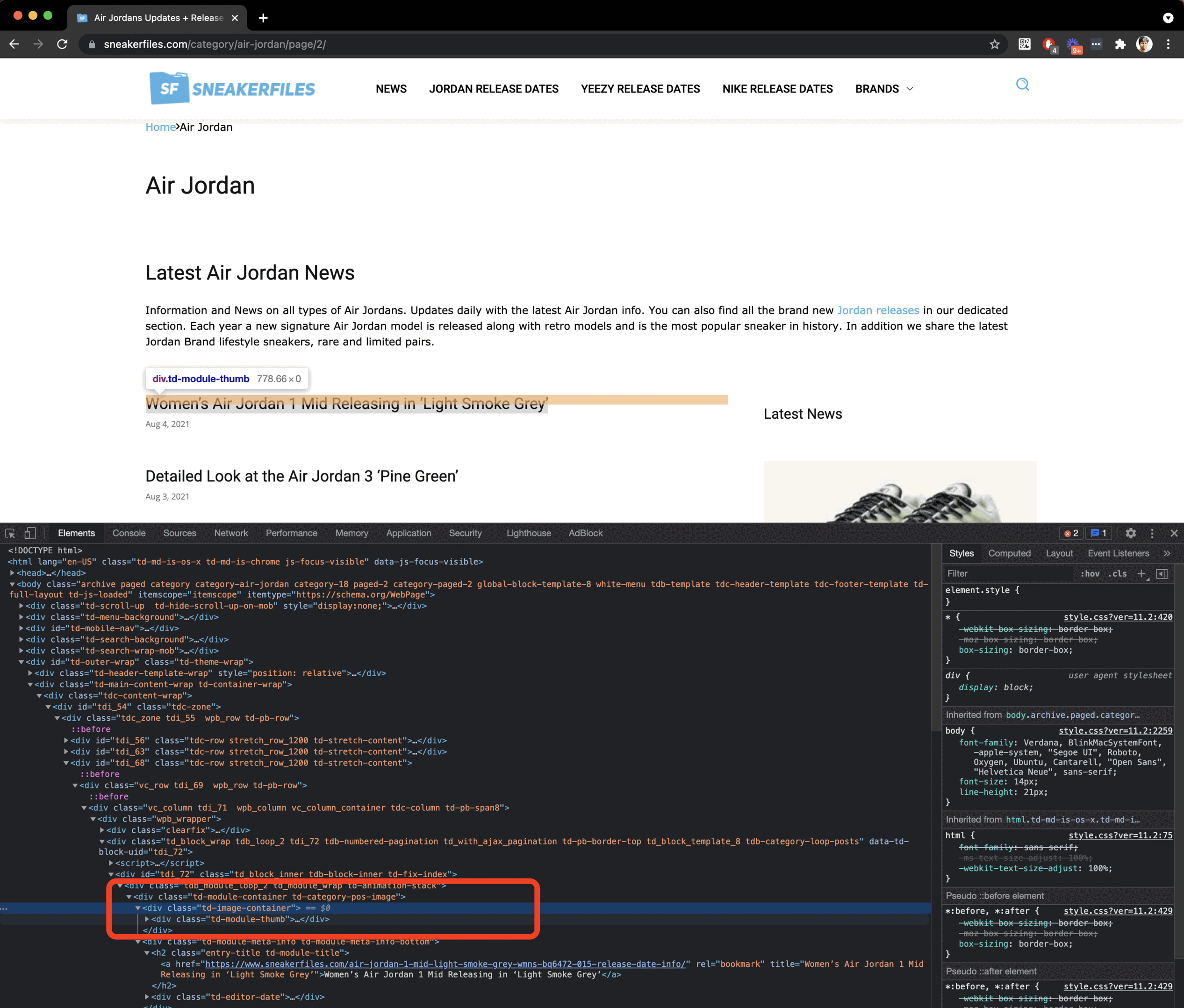1184x1008 pixels.
Task: Open the tab search dropdown in Chrome
Action: point(1168,18)
